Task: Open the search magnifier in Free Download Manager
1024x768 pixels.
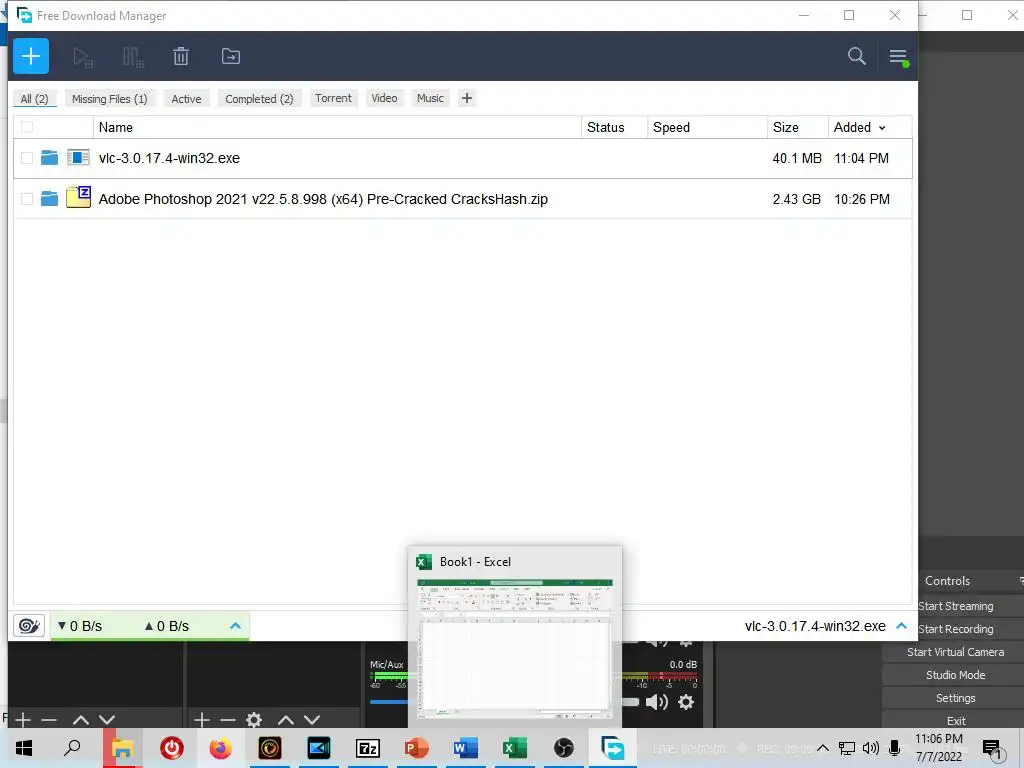Action: (856, 56)
